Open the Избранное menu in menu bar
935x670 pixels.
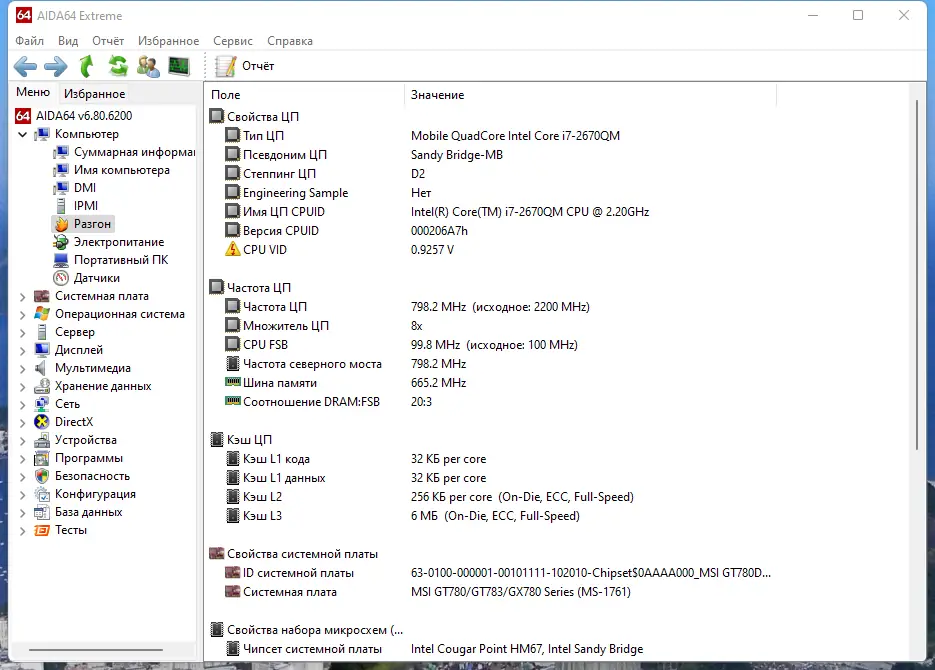[x=169, y=41]
